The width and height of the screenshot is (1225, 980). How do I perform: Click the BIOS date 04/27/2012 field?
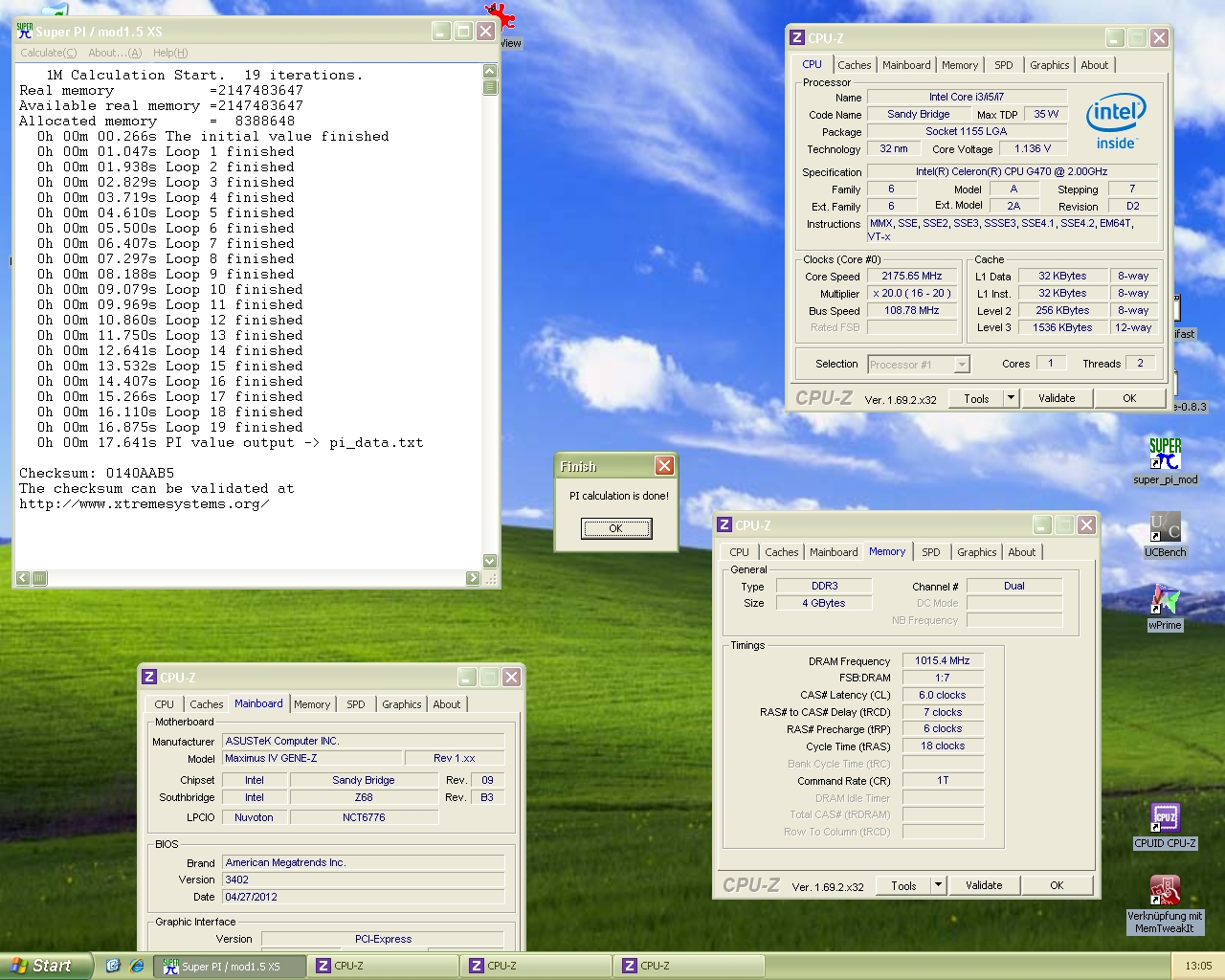coord(364,897)
